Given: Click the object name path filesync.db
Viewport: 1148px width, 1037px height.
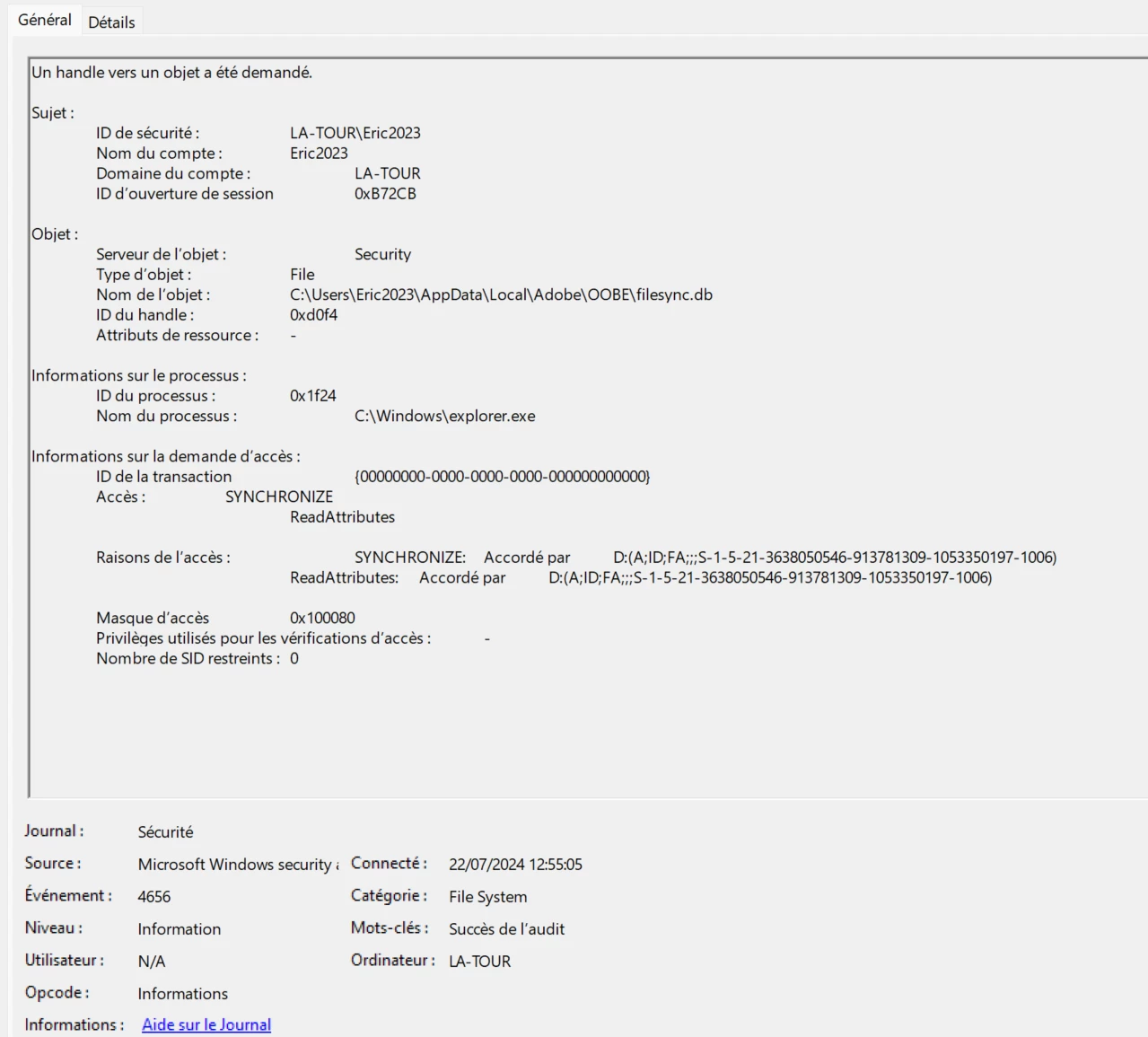Looking at the screenshot, I should point(501,294).
